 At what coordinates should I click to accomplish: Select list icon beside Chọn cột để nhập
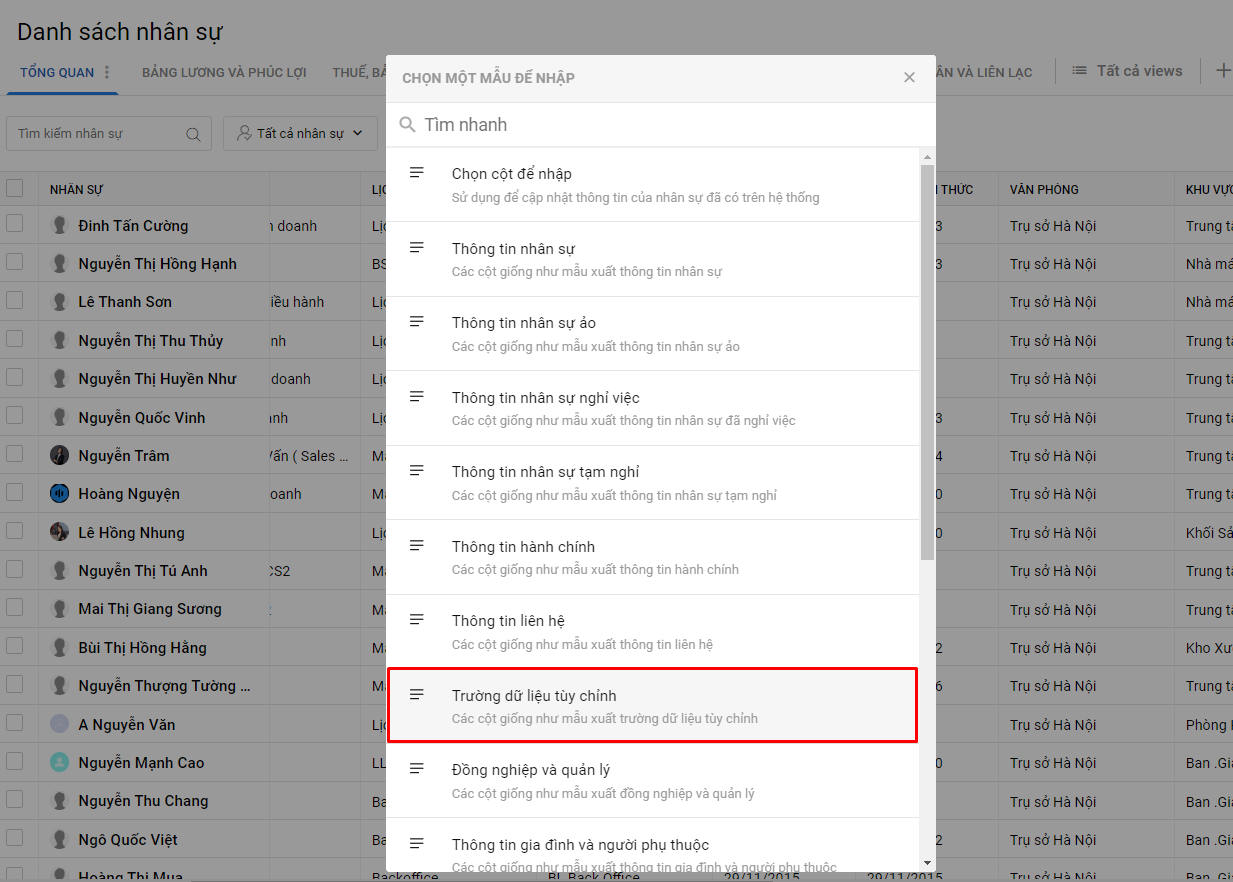click(417, 173)
